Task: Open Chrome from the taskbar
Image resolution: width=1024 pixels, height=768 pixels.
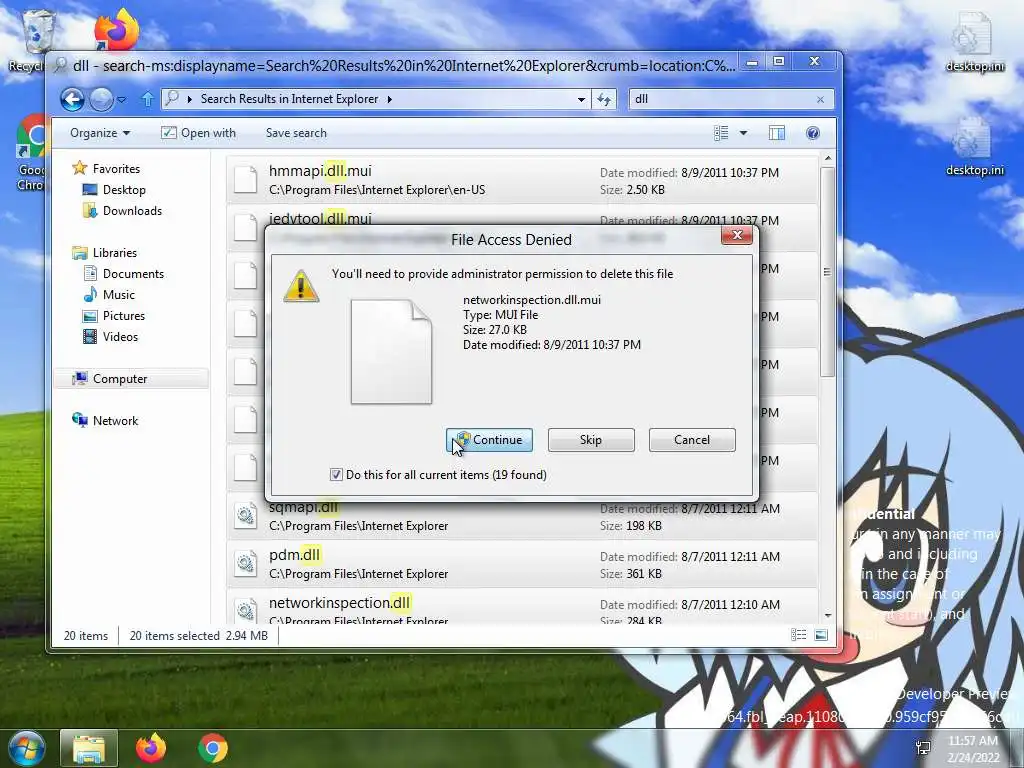Action: [x=213, y=748]
